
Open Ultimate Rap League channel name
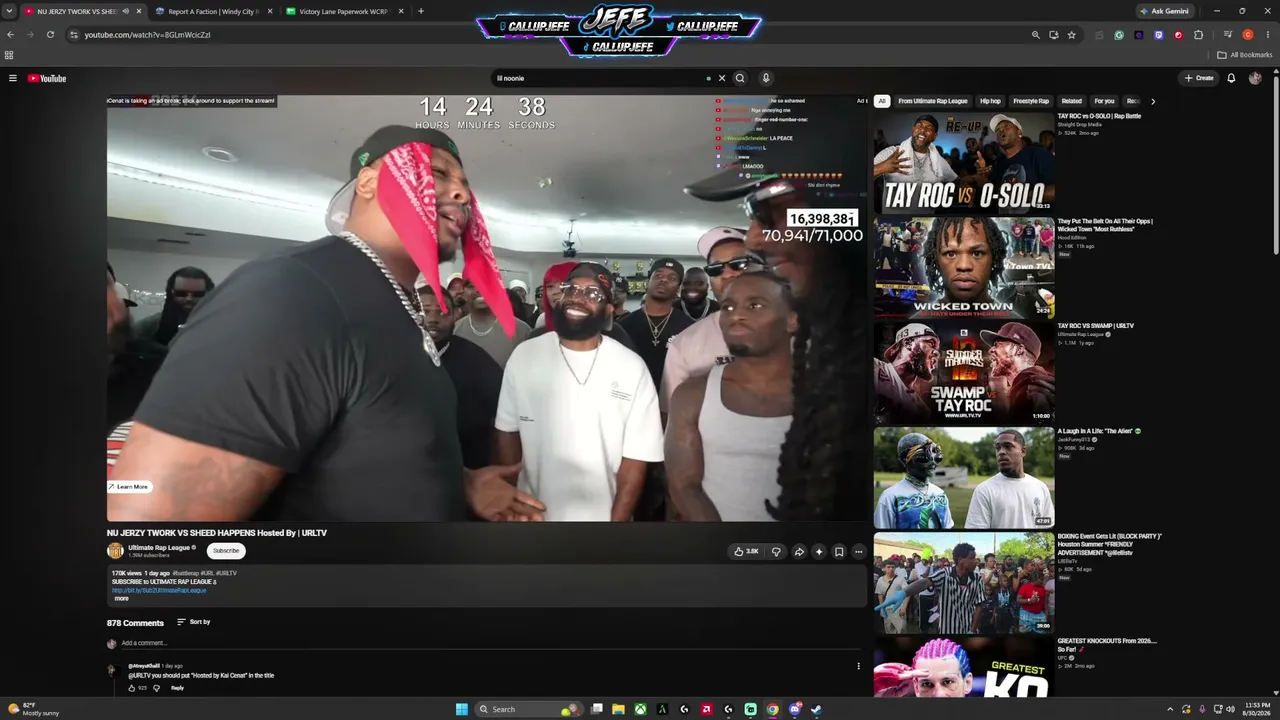coord(159,548)
